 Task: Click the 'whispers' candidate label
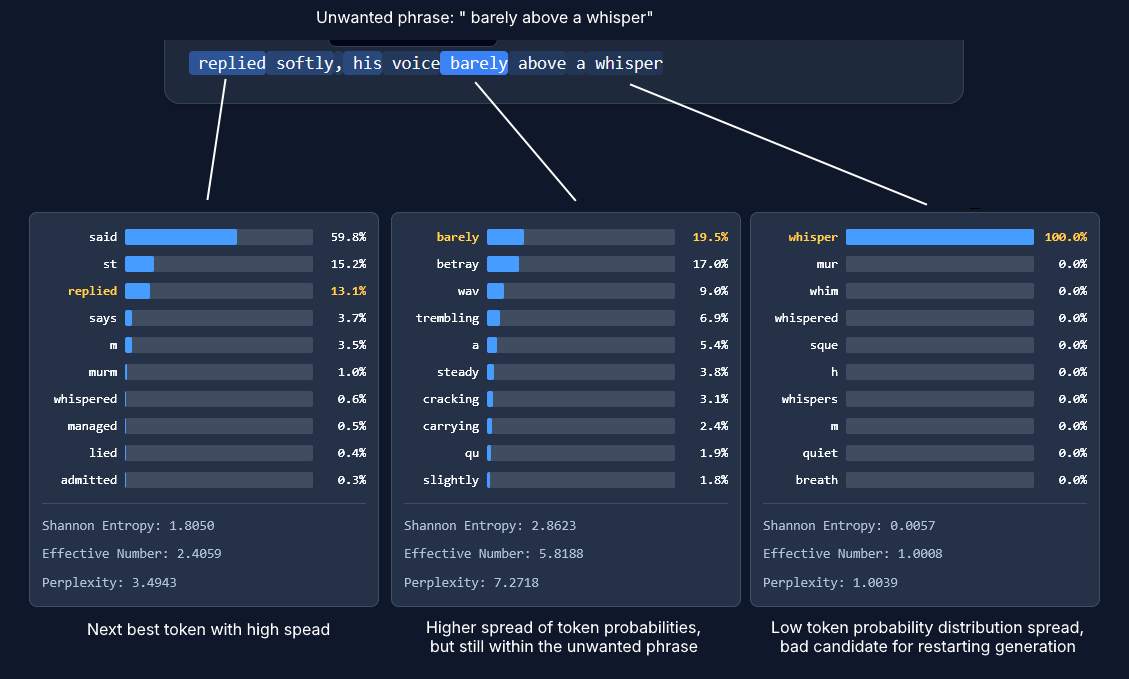[810, 399]
